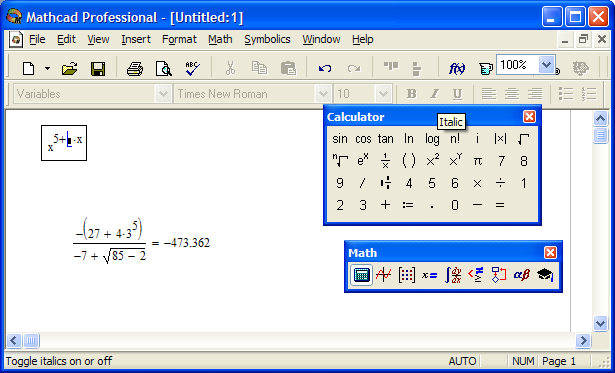Insert natural log ln from Calculator
The width and height of the screenshot is (615, 373).
[409, 139]
